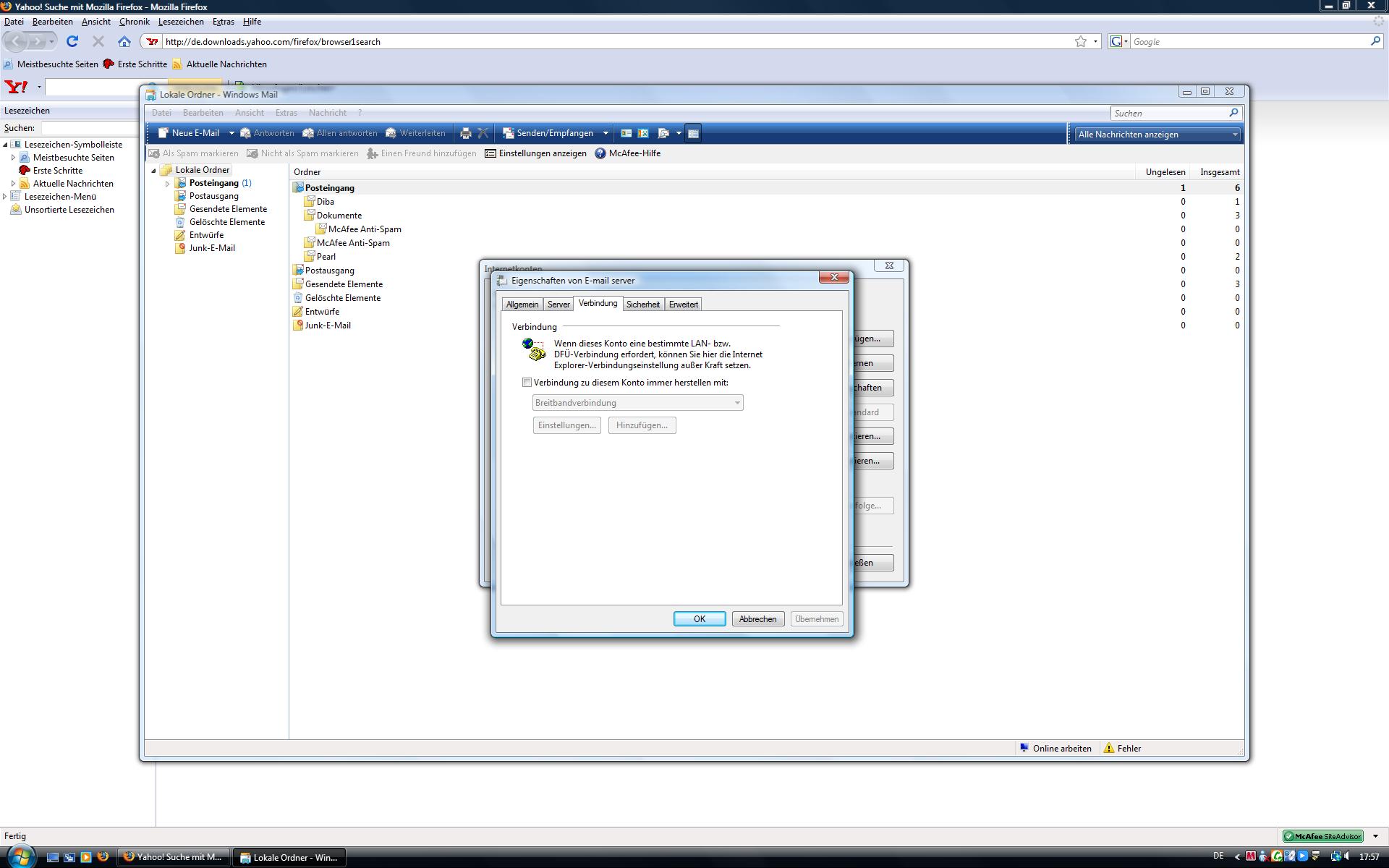
Task: Click the Aktuelle Nachrichten bookmark link
Action: (x=220, y=64)
